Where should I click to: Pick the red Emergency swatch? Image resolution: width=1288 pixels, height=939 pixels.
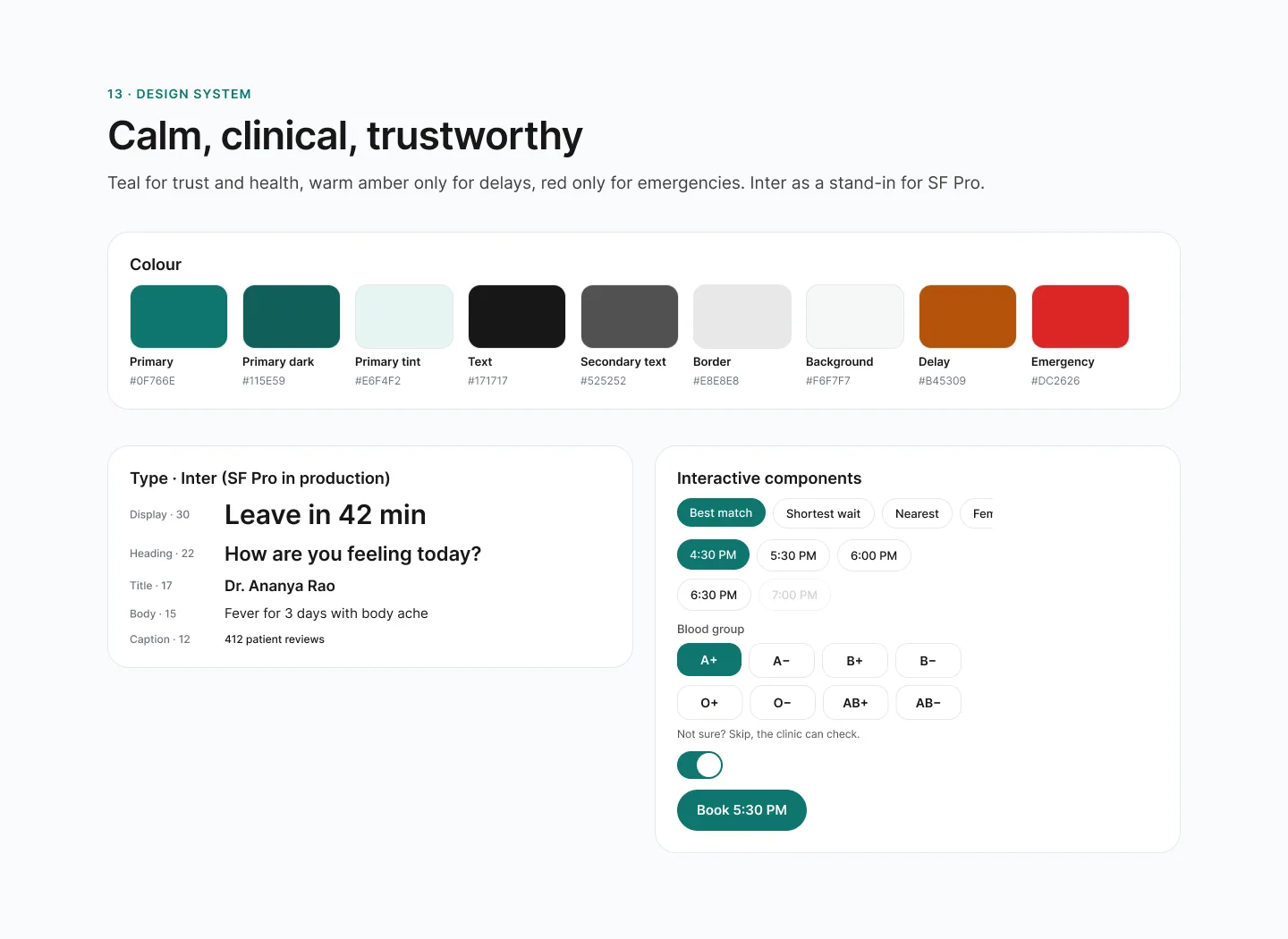(1080, 317)
